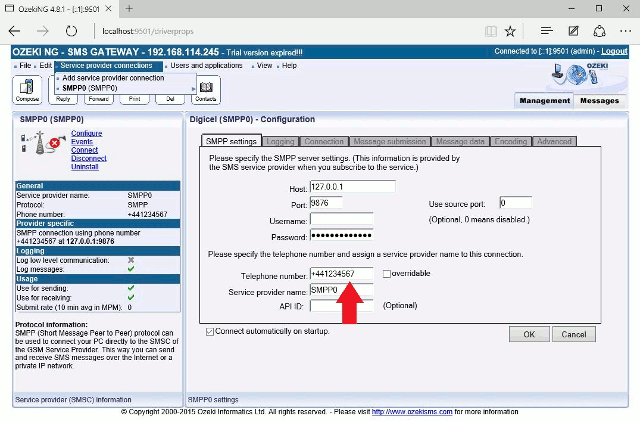Click the Ozeki logo image

coord(580,74)
